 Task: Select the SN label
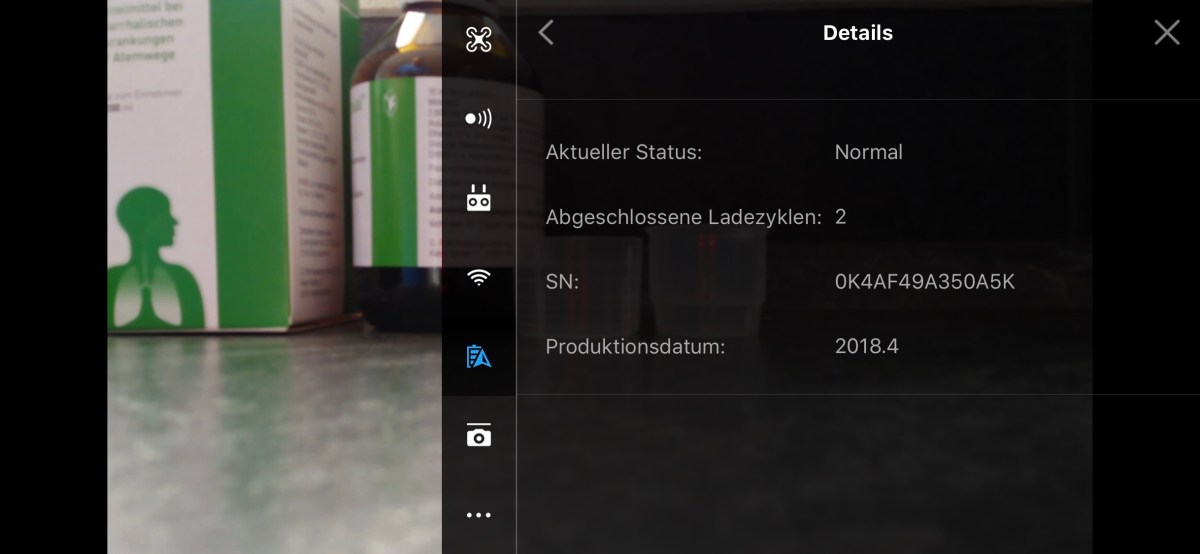[x=562, y=282]
